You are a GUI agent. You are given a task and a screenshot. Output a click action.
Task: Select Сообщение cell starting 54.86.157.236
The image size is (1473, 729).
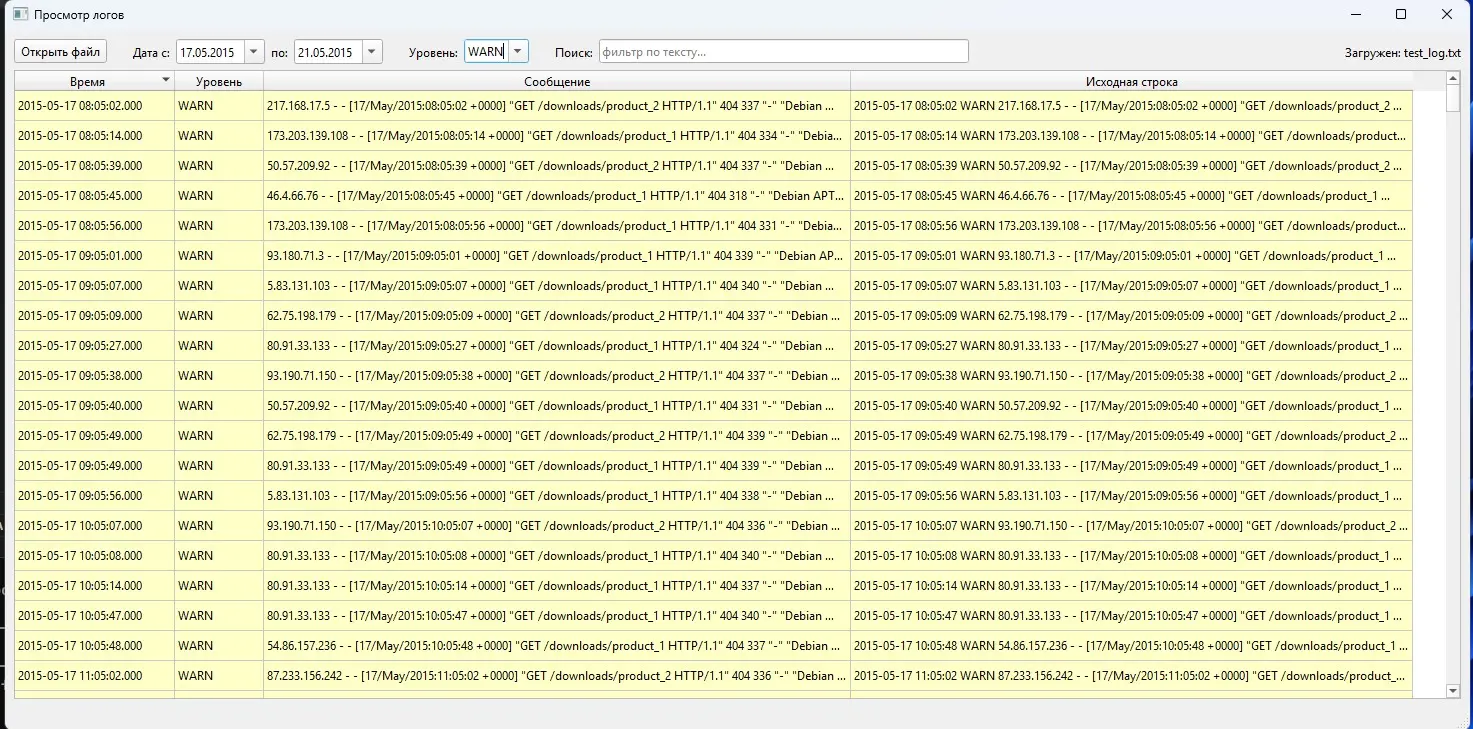557,646
